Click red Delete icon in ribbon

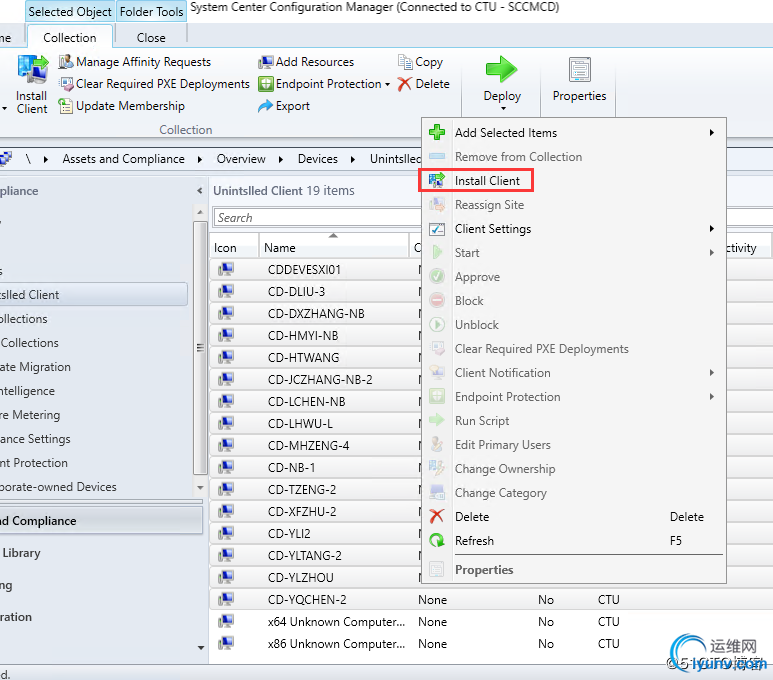coord(405,84)
